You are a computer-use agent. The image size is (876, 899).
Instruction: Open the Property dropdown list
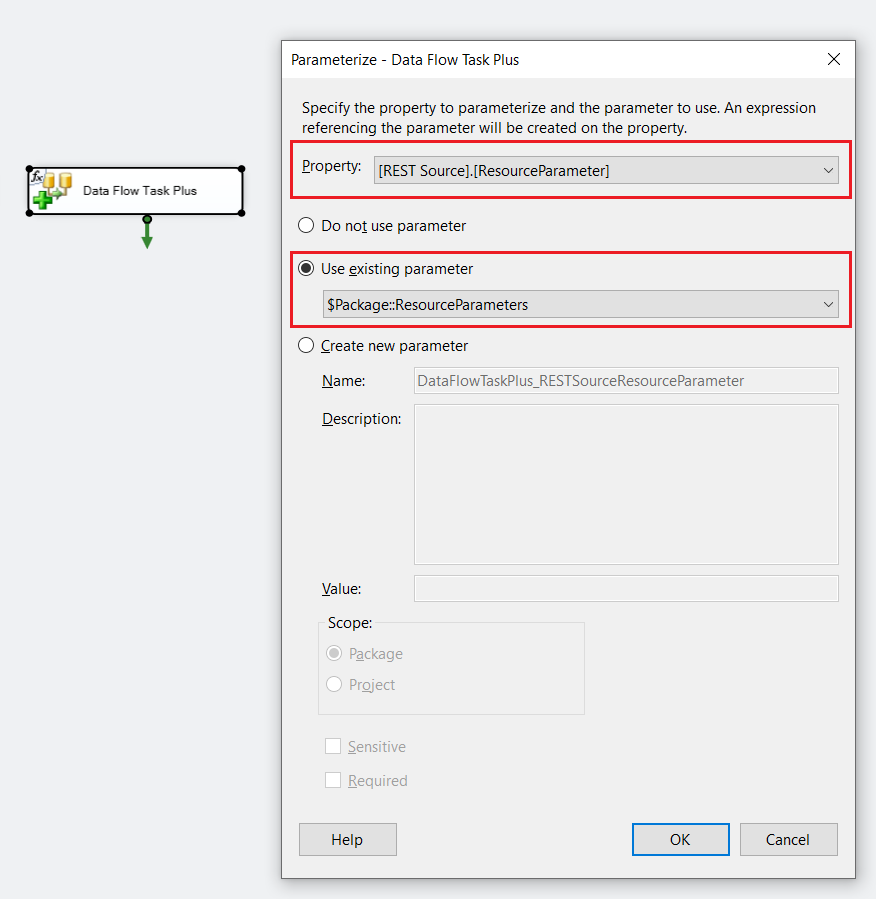pos(827,171)
